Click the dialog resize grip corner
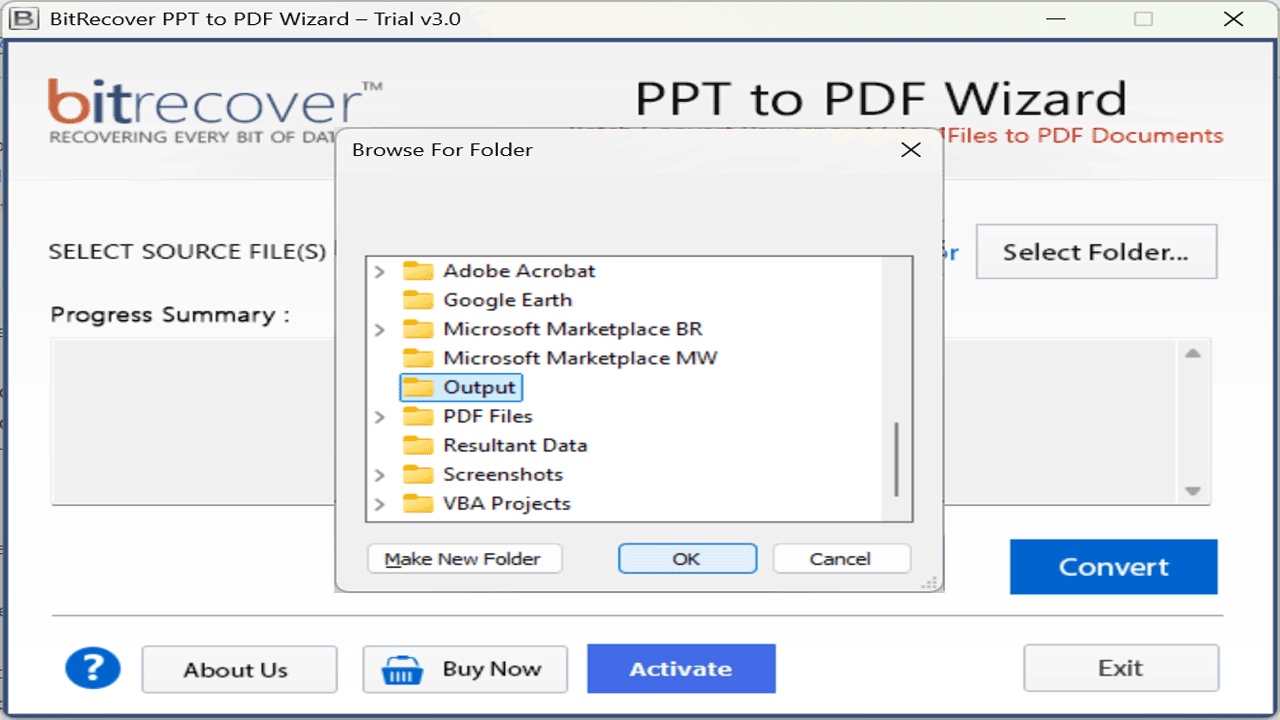Viewport: 1280px width, 720px height. pos(931,581)
